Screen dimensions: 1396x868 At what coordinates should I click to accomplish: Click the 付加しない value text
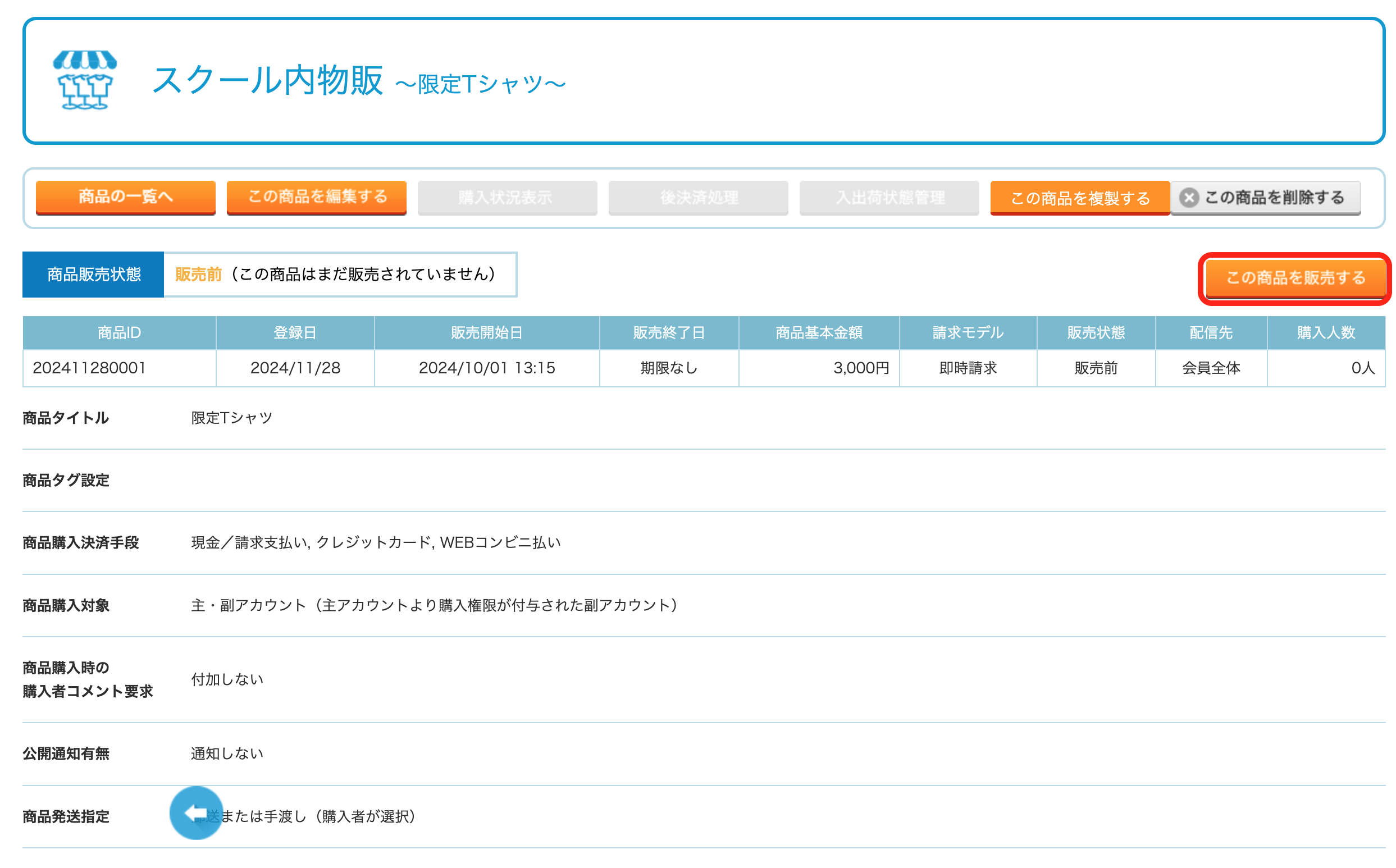point(227,680)
